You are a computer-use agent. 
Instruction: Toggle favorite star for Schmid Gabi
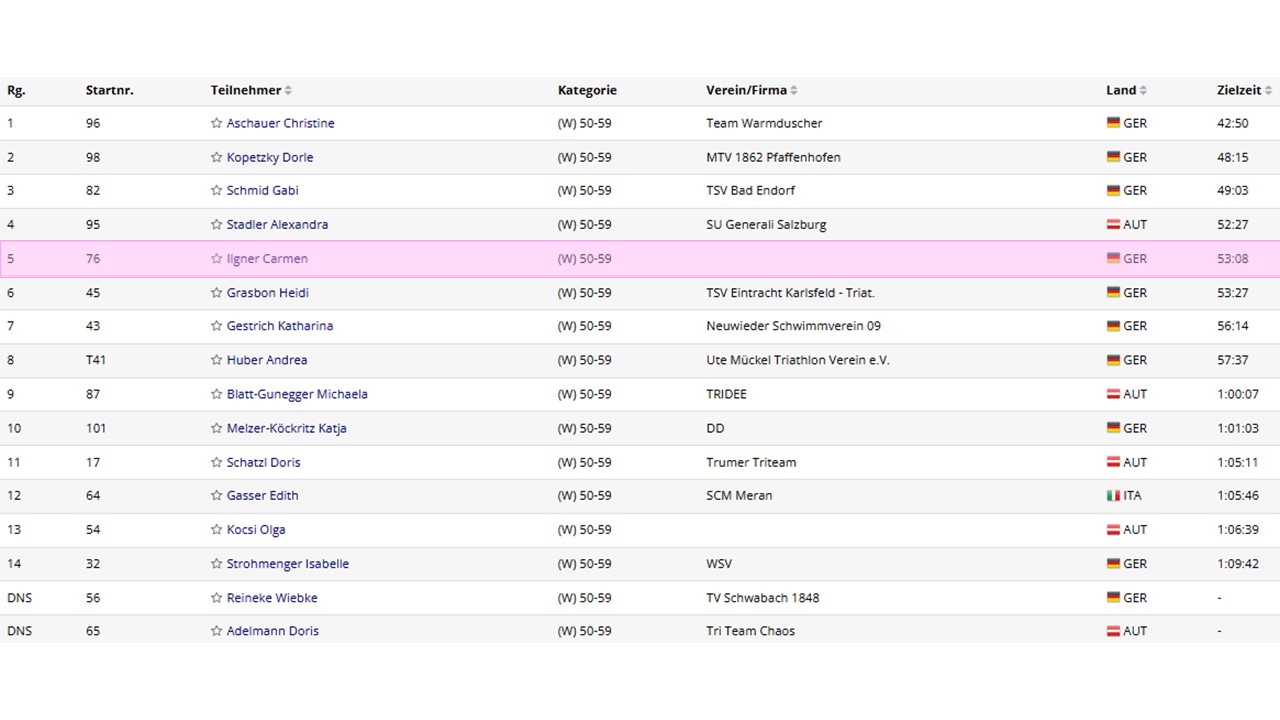[x=216, y=190]
